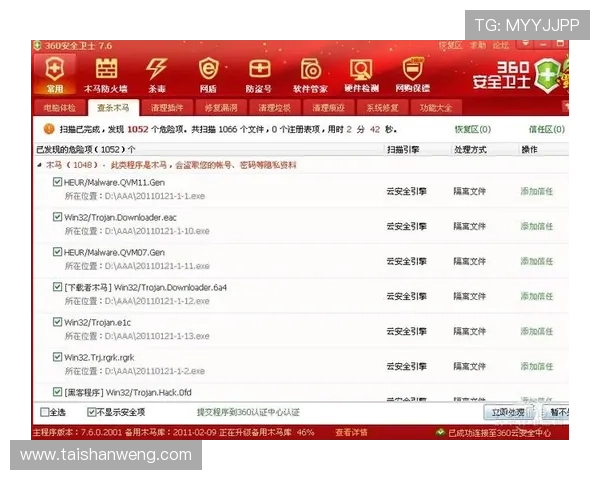The width and height of the screenshot is (600, 480).
Task: Click 添加信任 for 20110121-1-12.exe
Action: 537,296
